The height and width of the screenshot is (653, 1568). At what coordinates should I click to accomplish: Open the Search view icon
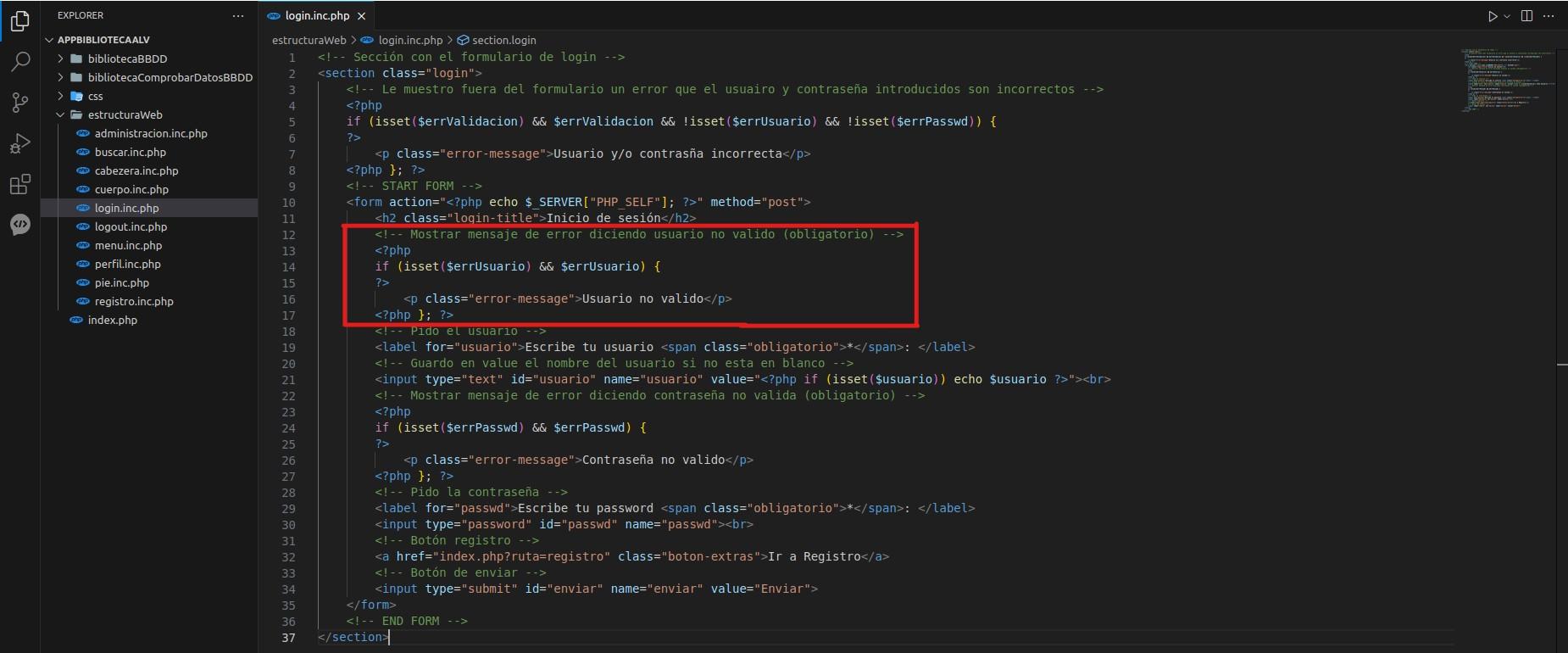click(x=19, y=62)
